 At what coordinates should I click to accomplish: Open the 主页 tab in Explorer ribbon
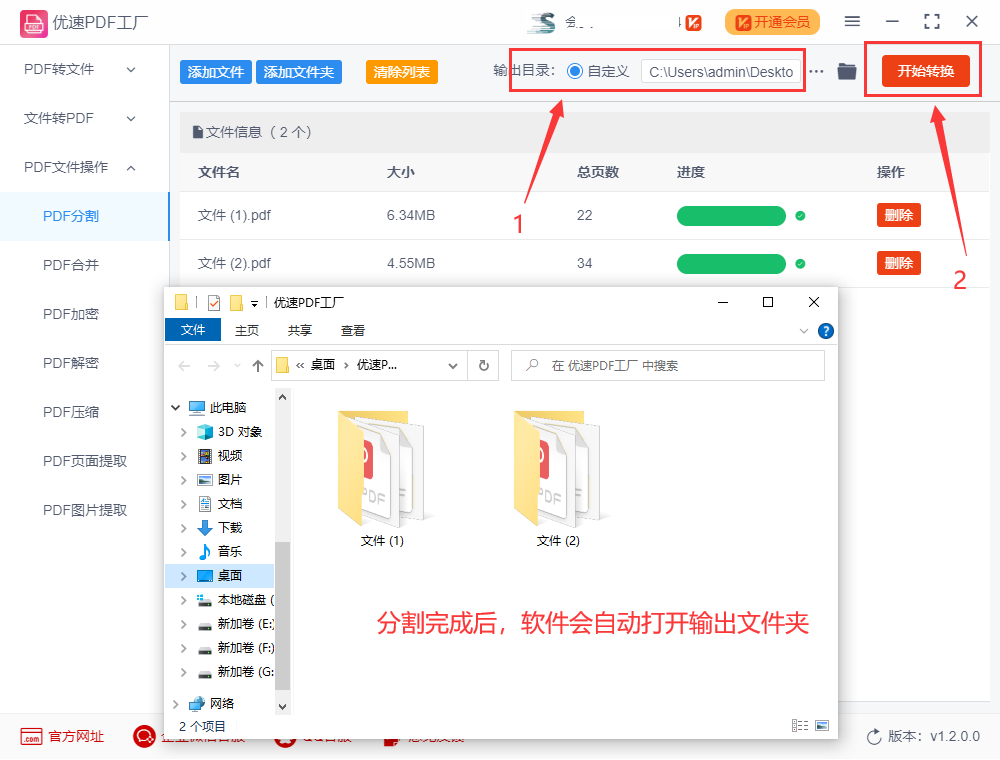(x=247, y=330)
